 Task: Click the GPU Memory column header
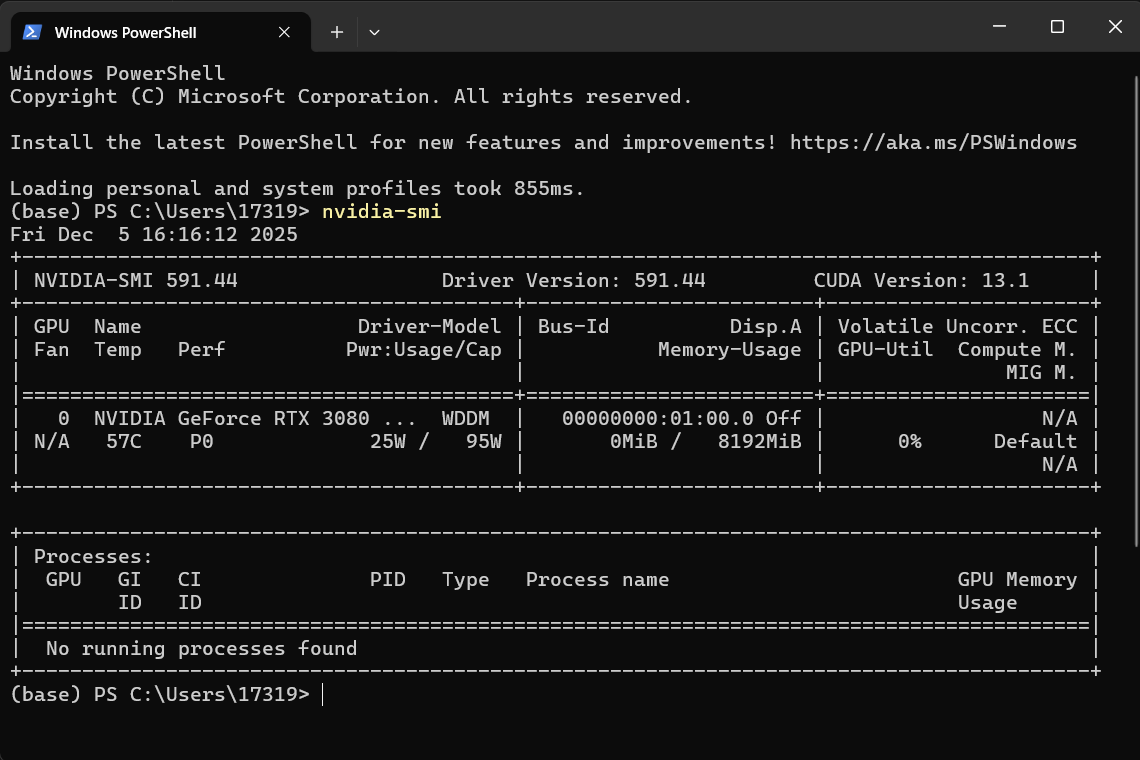tap(1017, 580)
